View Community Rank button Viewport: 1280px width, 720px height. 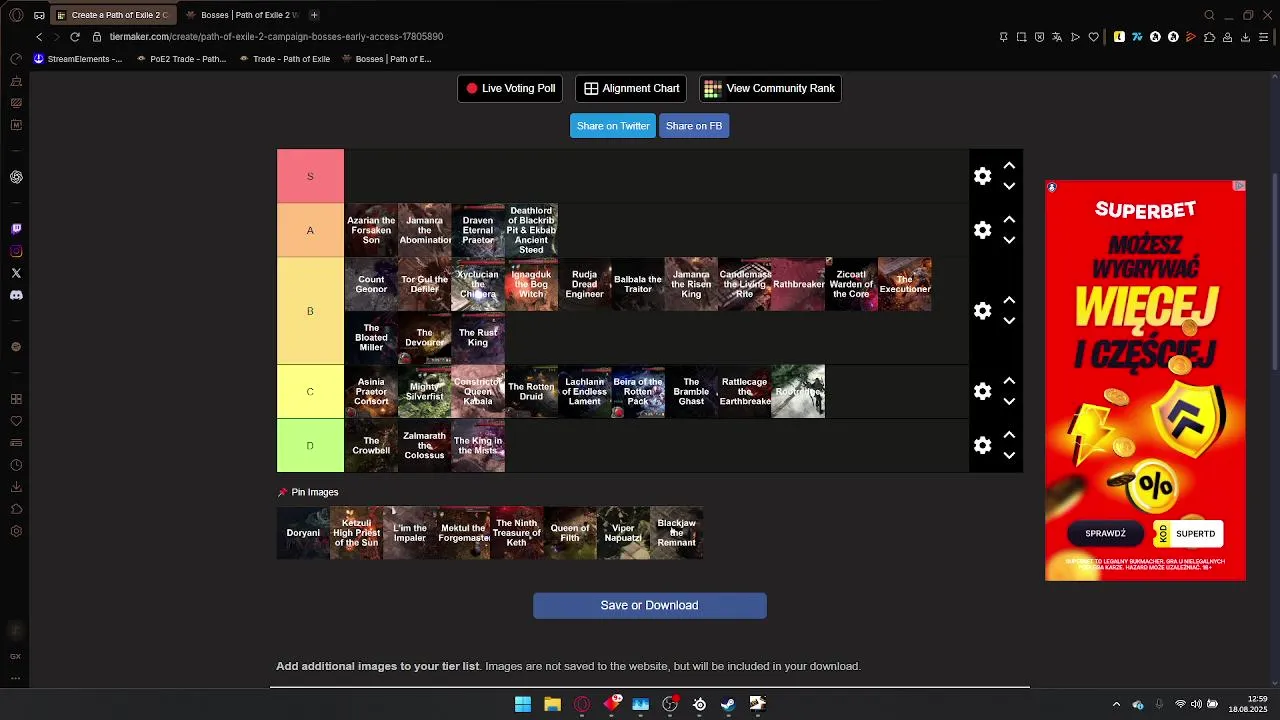coord(770,88)
